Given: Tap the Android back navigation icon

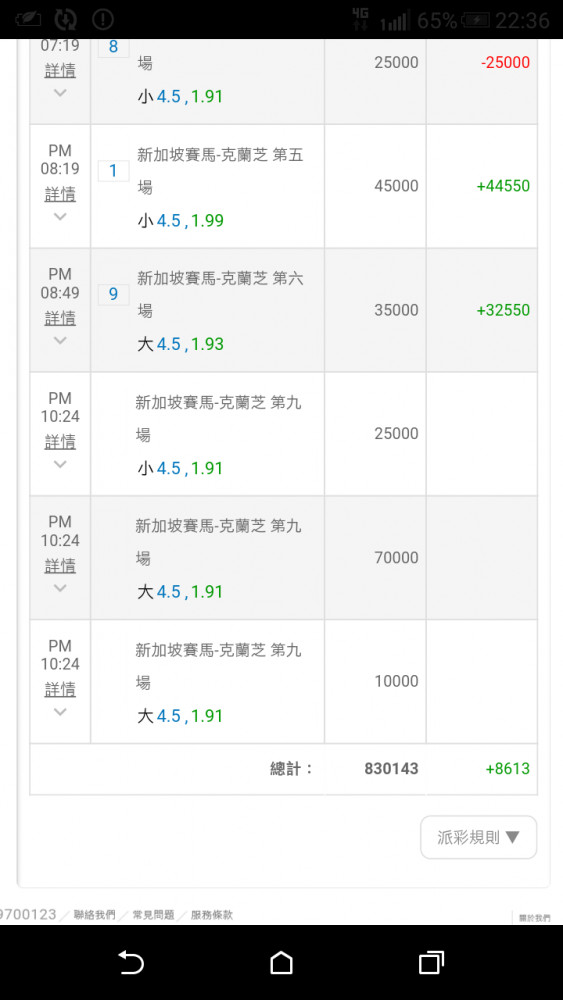Looking at the screenshot, I should pos(131,962).
